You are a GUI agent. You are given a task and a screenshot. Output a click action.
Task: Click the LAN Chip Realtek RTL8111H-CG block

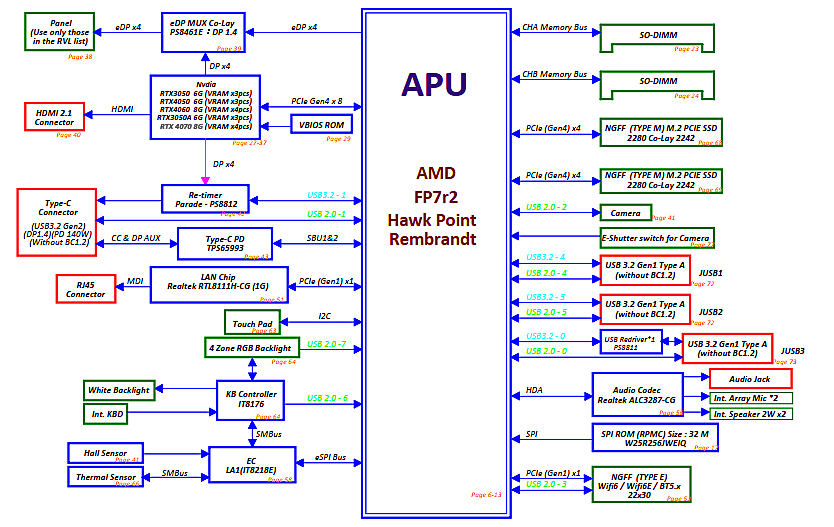(219, 285)
